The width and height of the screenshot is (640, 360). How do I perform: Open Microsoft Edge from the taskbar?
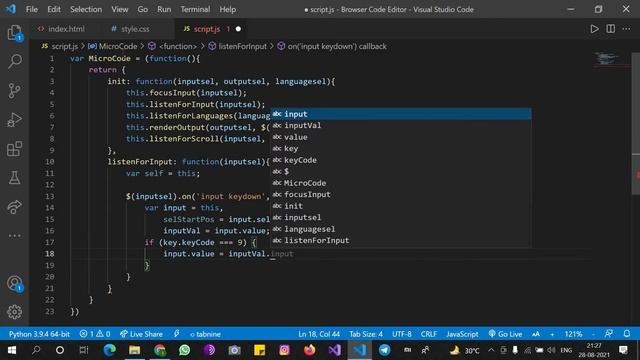(109, 350)
